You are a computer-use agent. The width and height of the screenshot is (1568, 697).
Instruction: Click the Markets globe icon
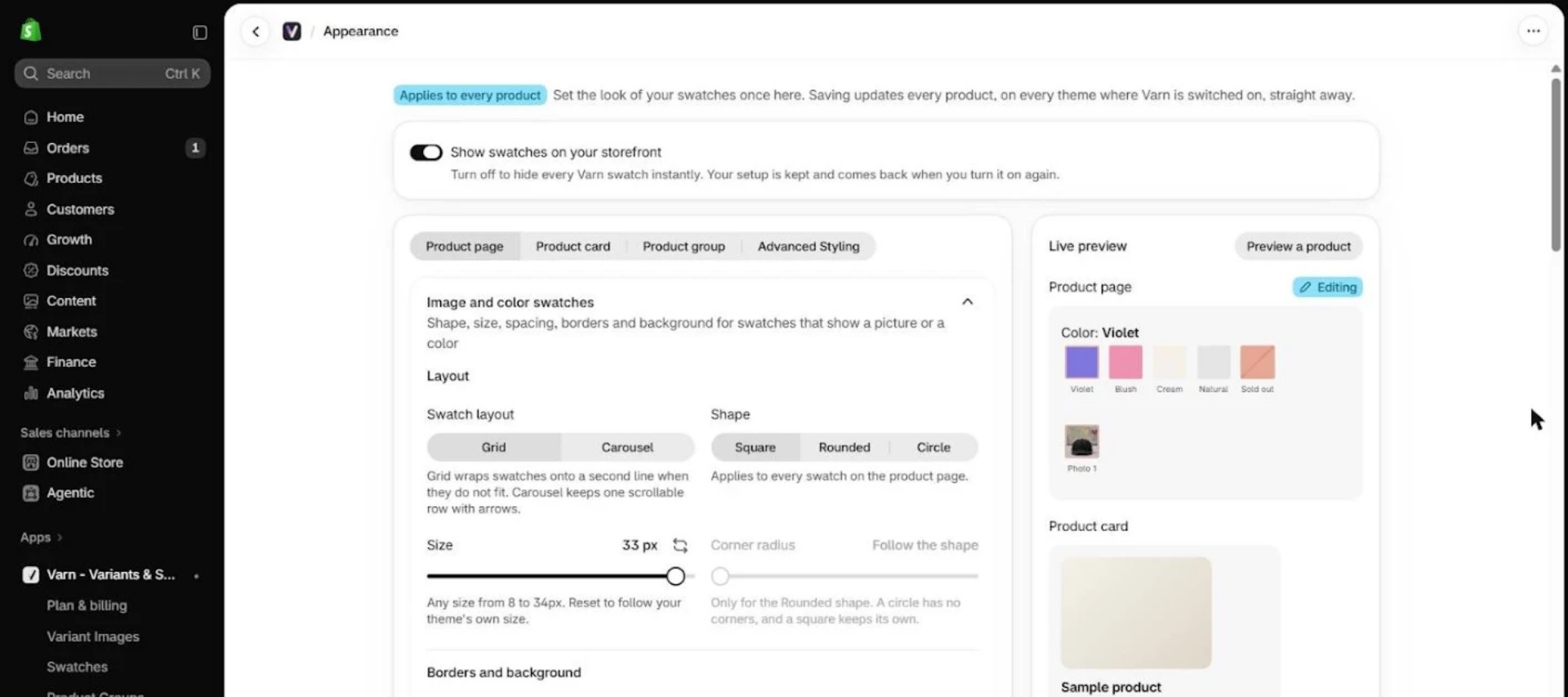(x=31, y=332)
